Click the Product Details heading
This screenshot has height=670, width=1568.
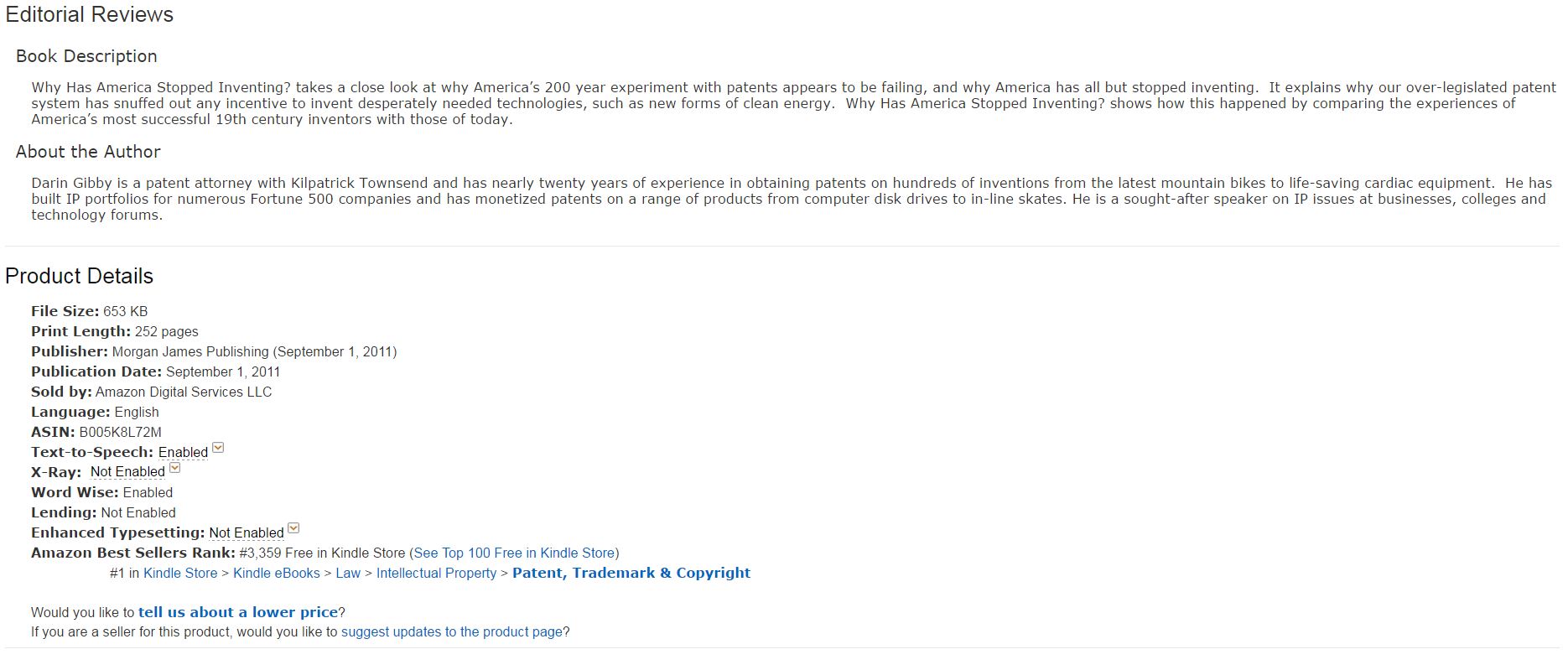click(80, 276)
